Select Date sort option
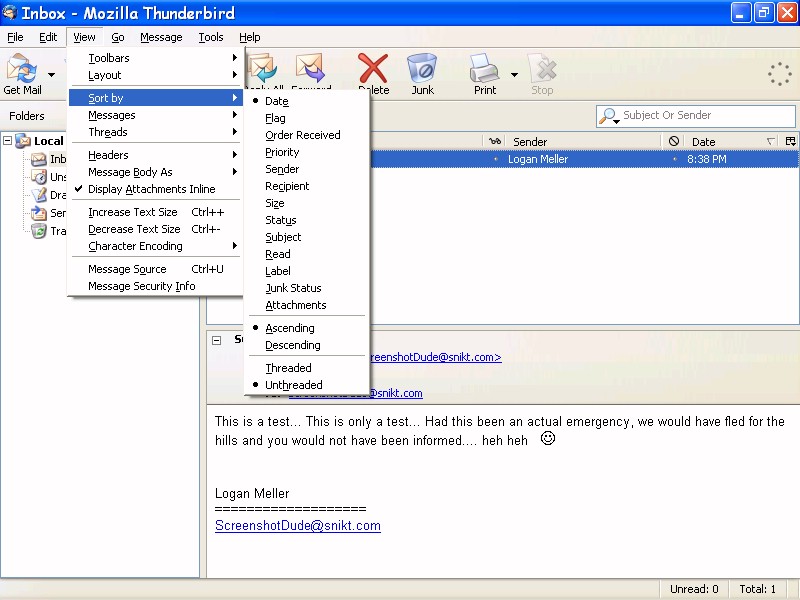This screenshot has height=600, width=800. click(307, 101)
